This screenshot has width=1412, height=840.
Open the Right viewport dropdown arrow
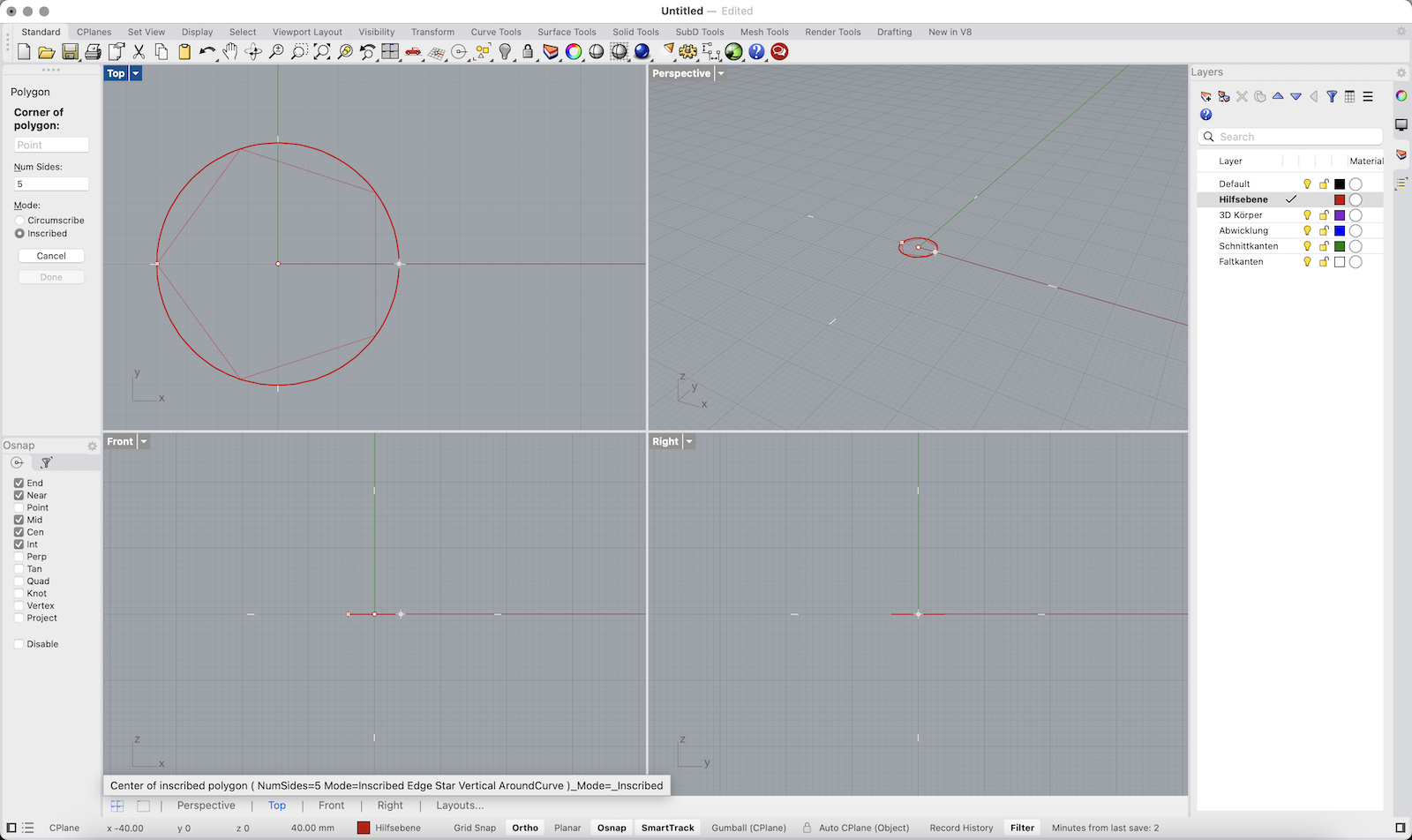pos(689,441)
